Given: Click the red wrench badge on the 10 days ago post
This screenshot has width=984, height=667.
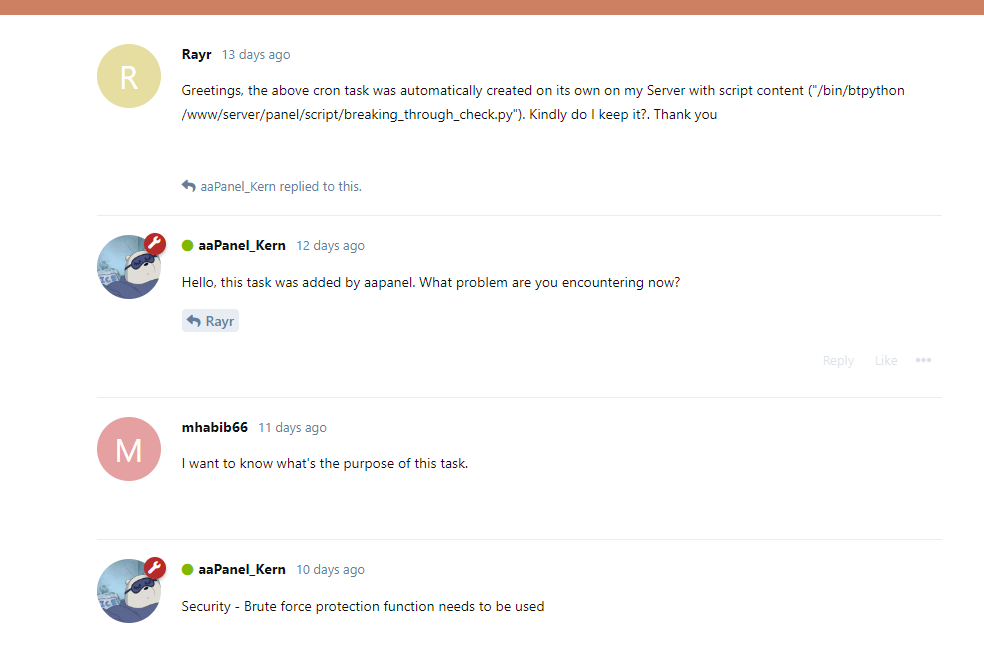Looking at the screenshot, I should tap(154, 568).
